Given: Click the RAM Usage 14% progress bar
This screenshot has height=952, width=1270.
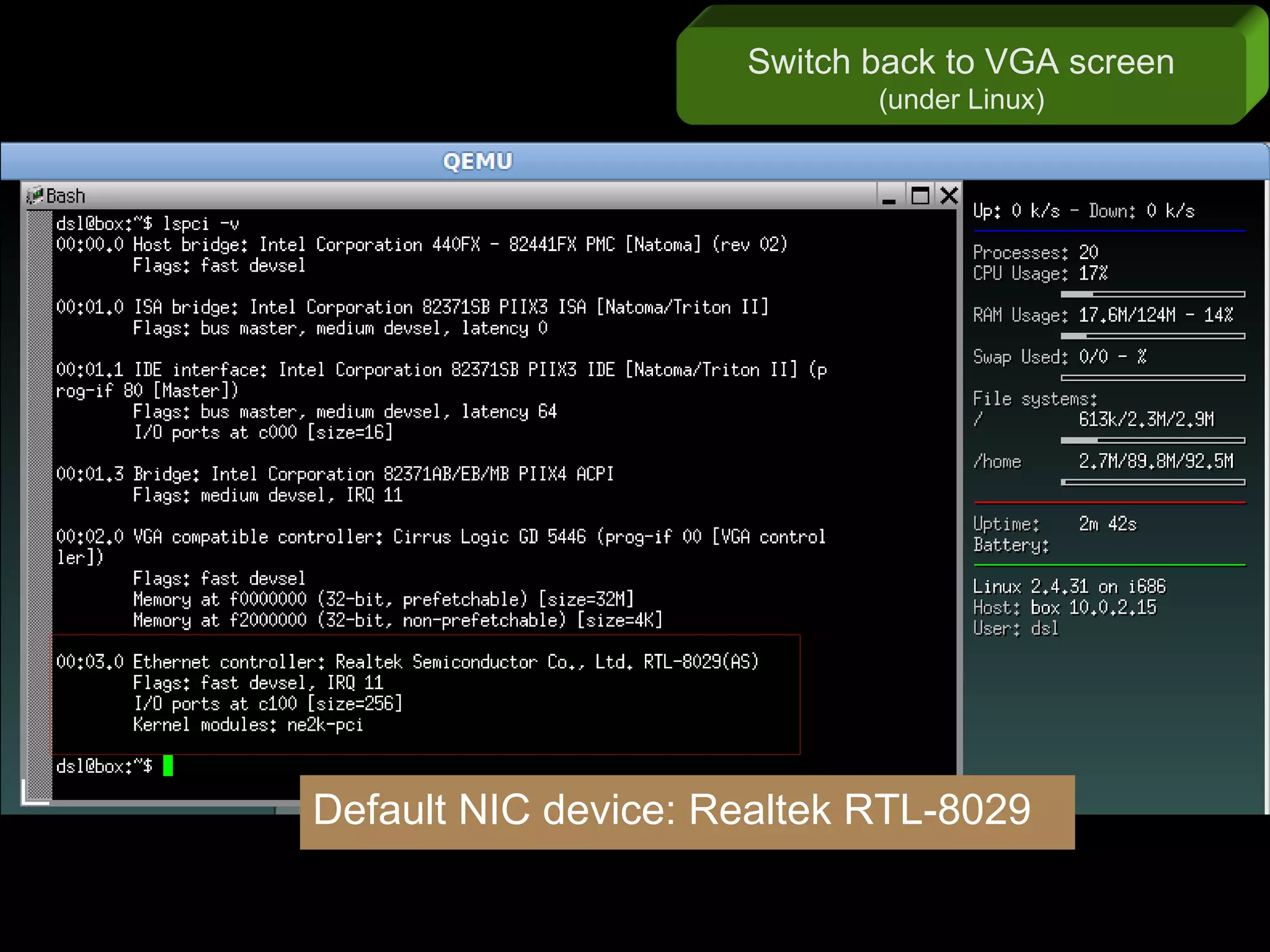Looking at the screenshot, I should point(1153,336).
